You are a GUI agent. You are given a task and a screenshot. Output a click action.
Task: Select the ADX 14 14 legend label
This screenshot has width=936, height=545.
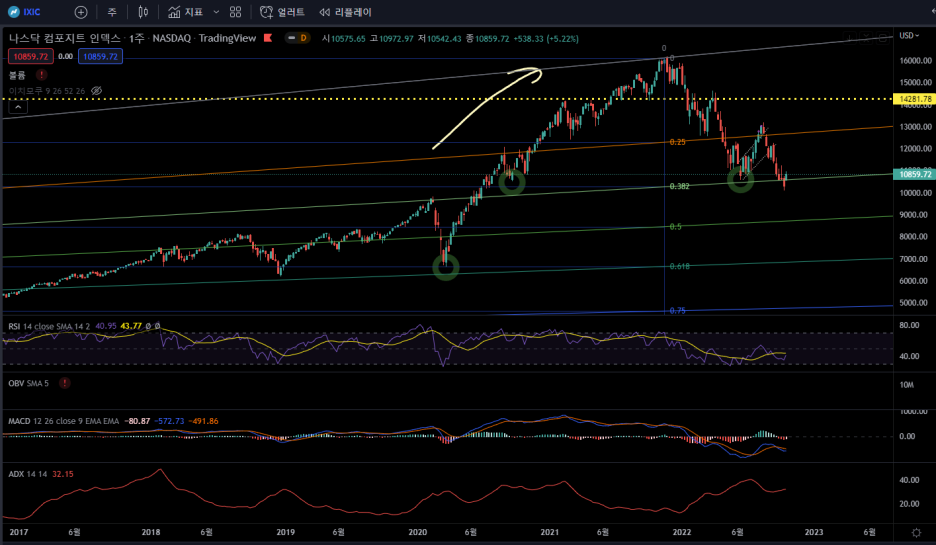coord(27,474)
